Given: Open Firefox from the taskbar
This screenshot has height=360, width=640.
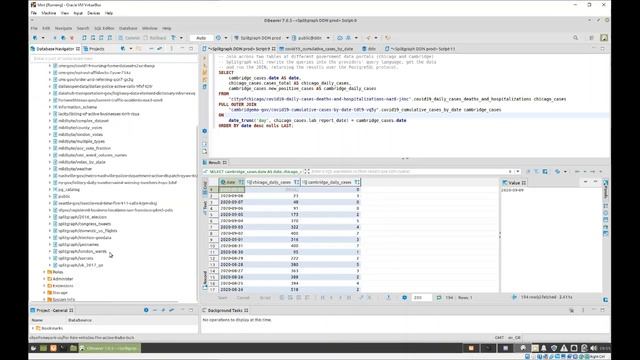Looking at the screenshot, I should [53, 348].
